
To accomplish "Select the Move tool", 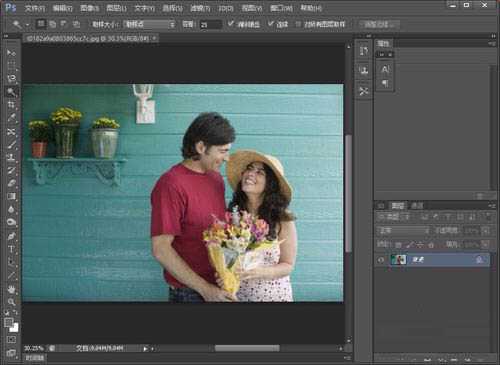I will [11, 53].
